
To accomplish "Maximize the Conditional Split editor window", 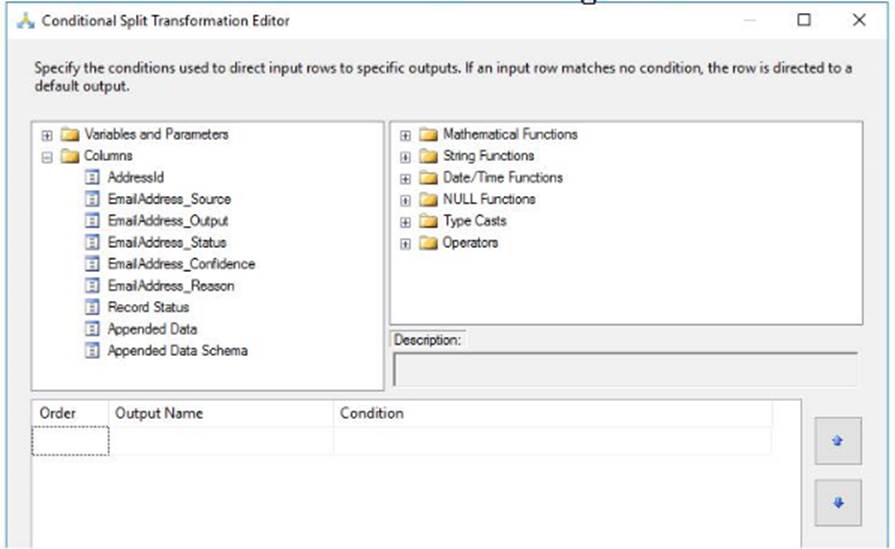I will click(804, 20).
